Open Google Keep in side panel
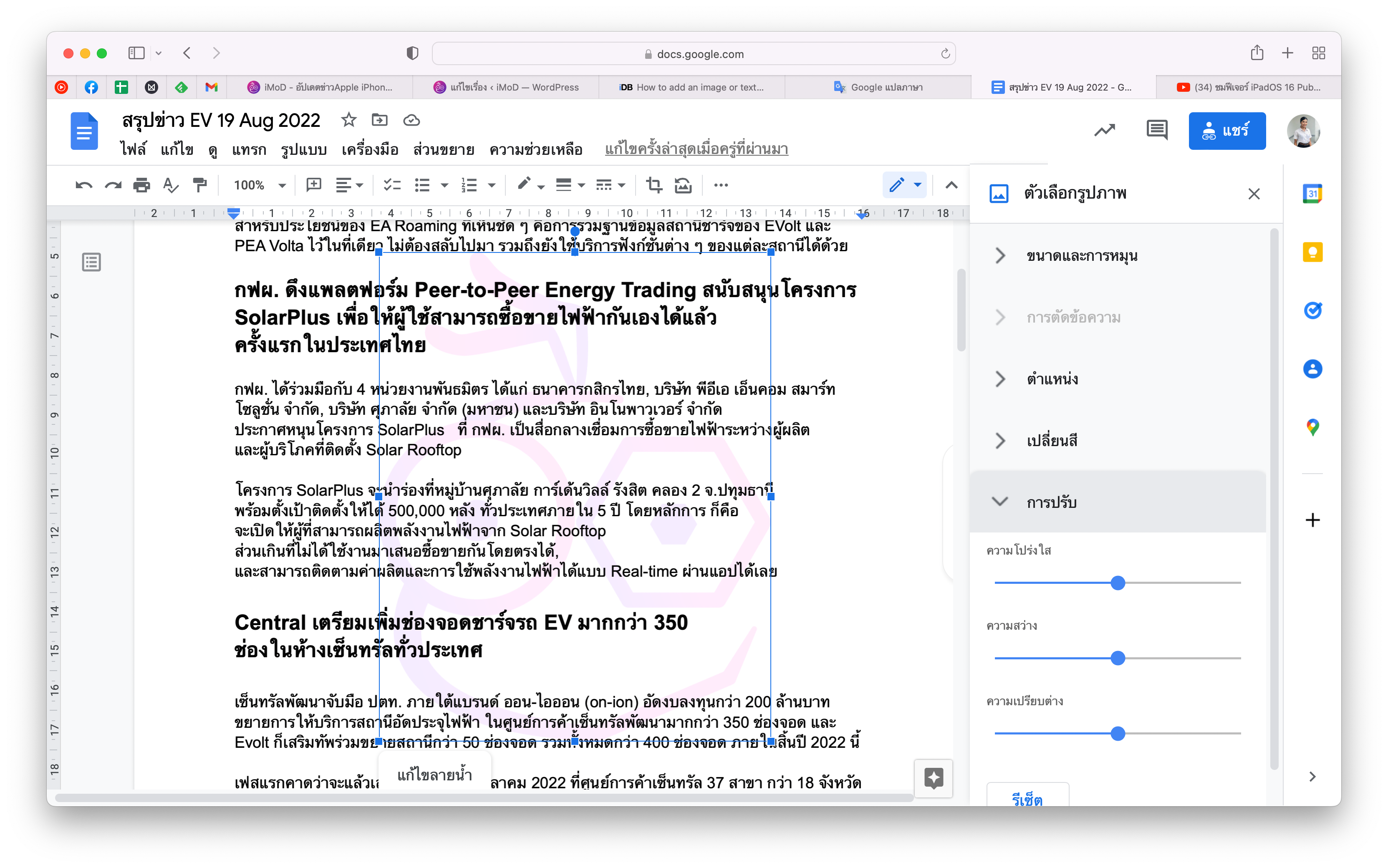Image resolution: width=1388 pixels, height=868 pixels. tap(1312, 252)
